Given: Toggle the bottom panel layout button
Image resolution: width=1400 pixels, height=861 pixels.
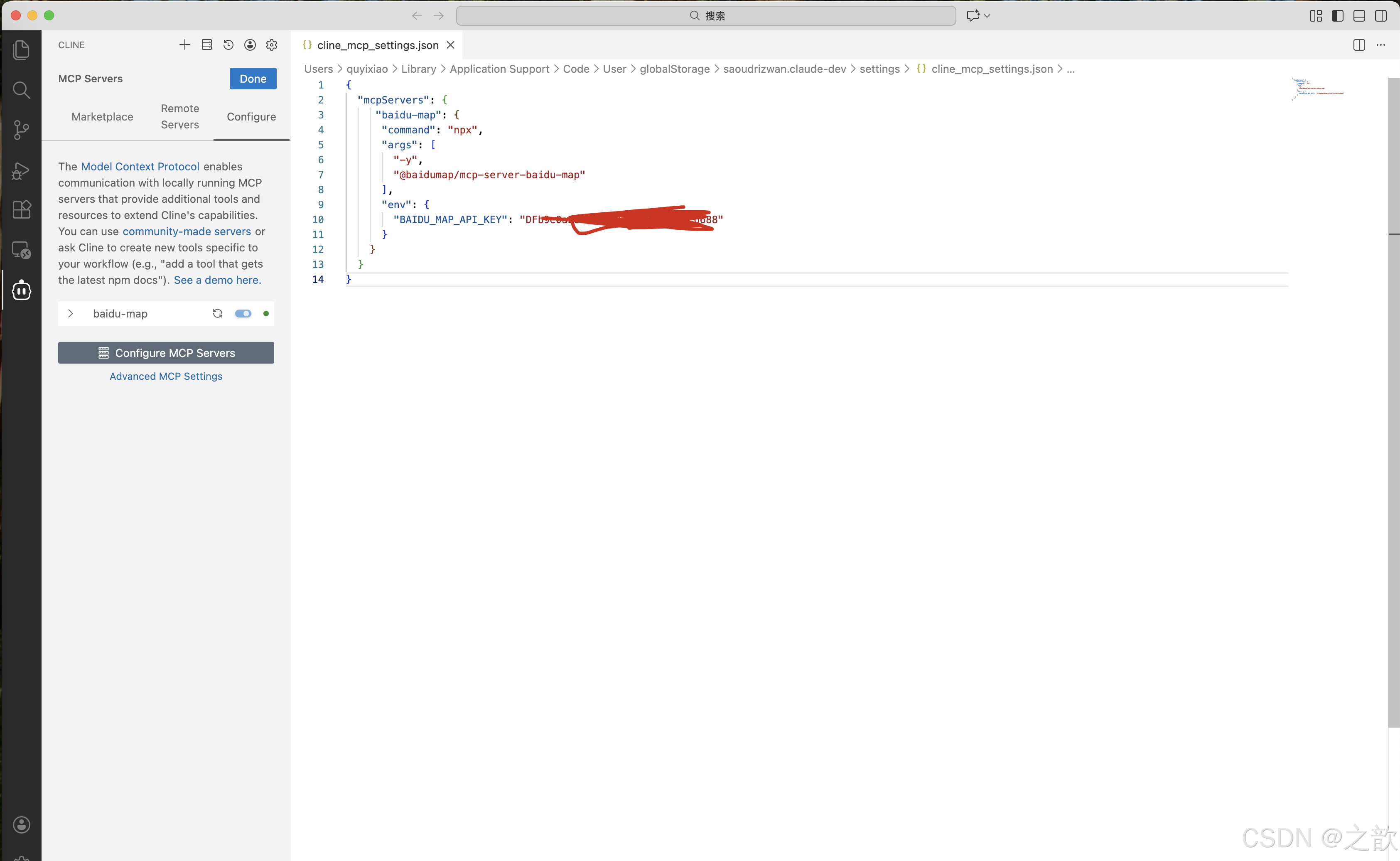Looking at the screenshot, I should pos(1359,16).
